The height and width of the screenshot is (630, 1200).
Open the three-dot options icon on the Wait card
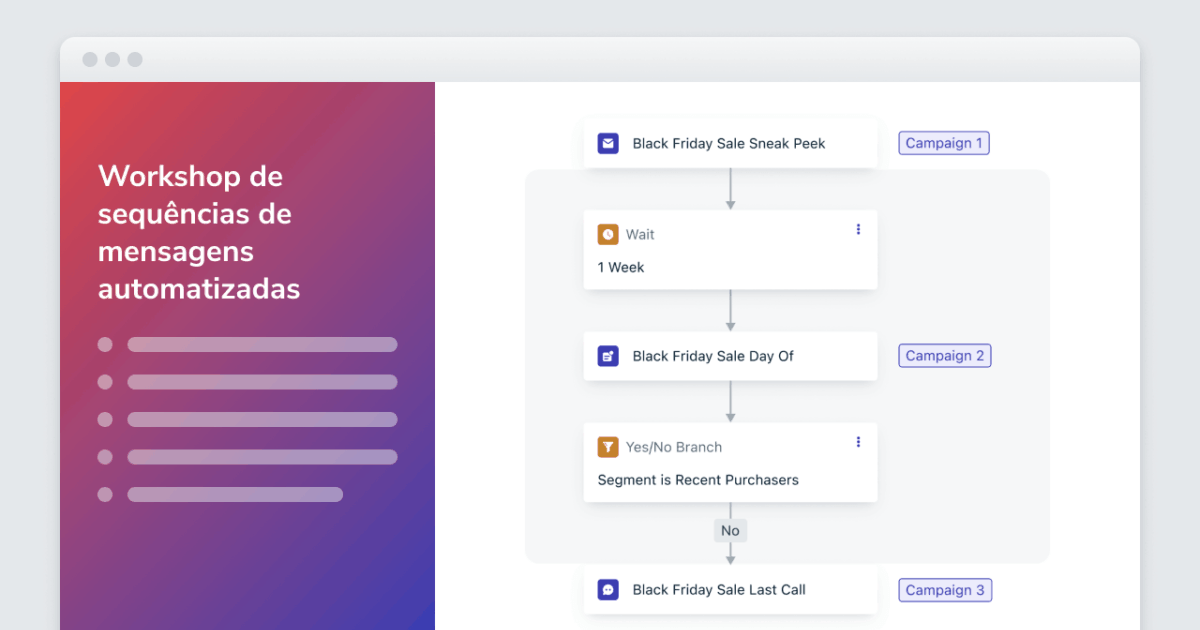[x=857, y=229]
